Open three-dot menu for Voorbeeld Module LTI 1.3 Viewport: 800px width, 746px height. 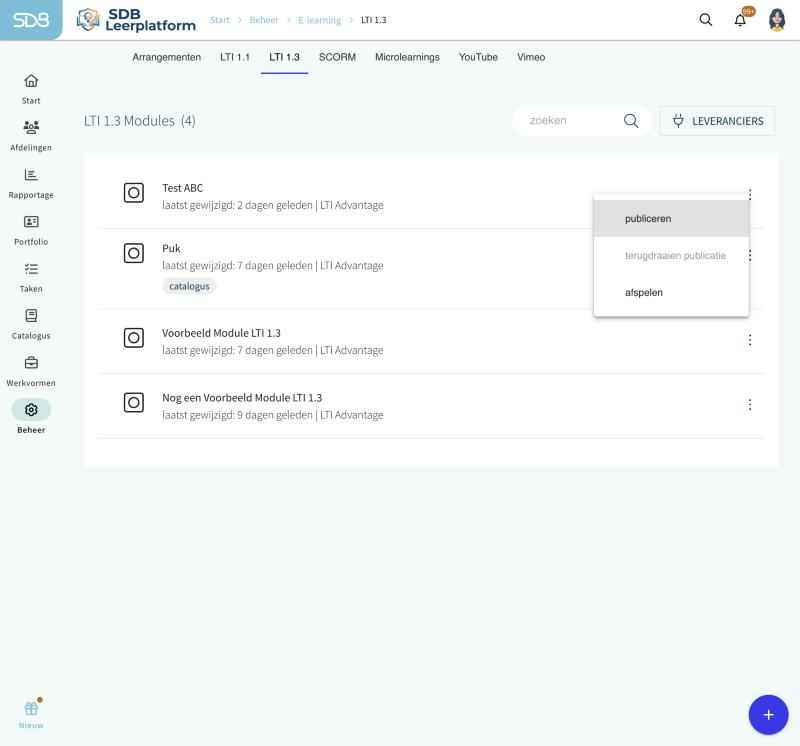pyautogui.click(x=750, y=340)
